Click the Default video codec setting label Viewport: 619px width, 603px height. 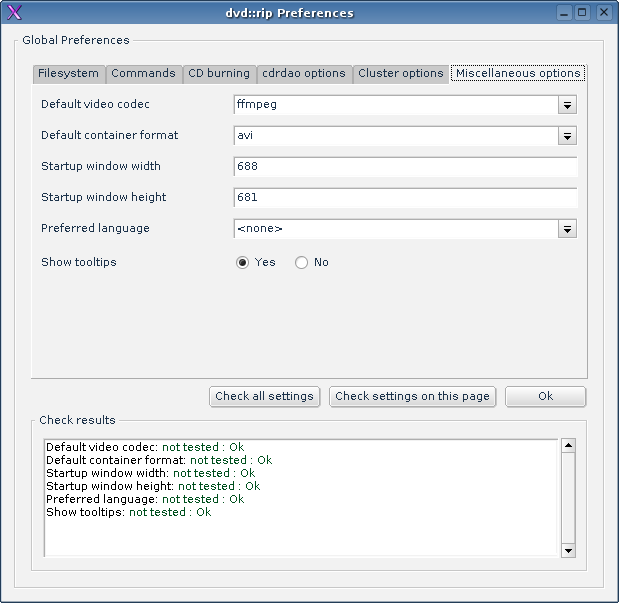pos(95,104)
